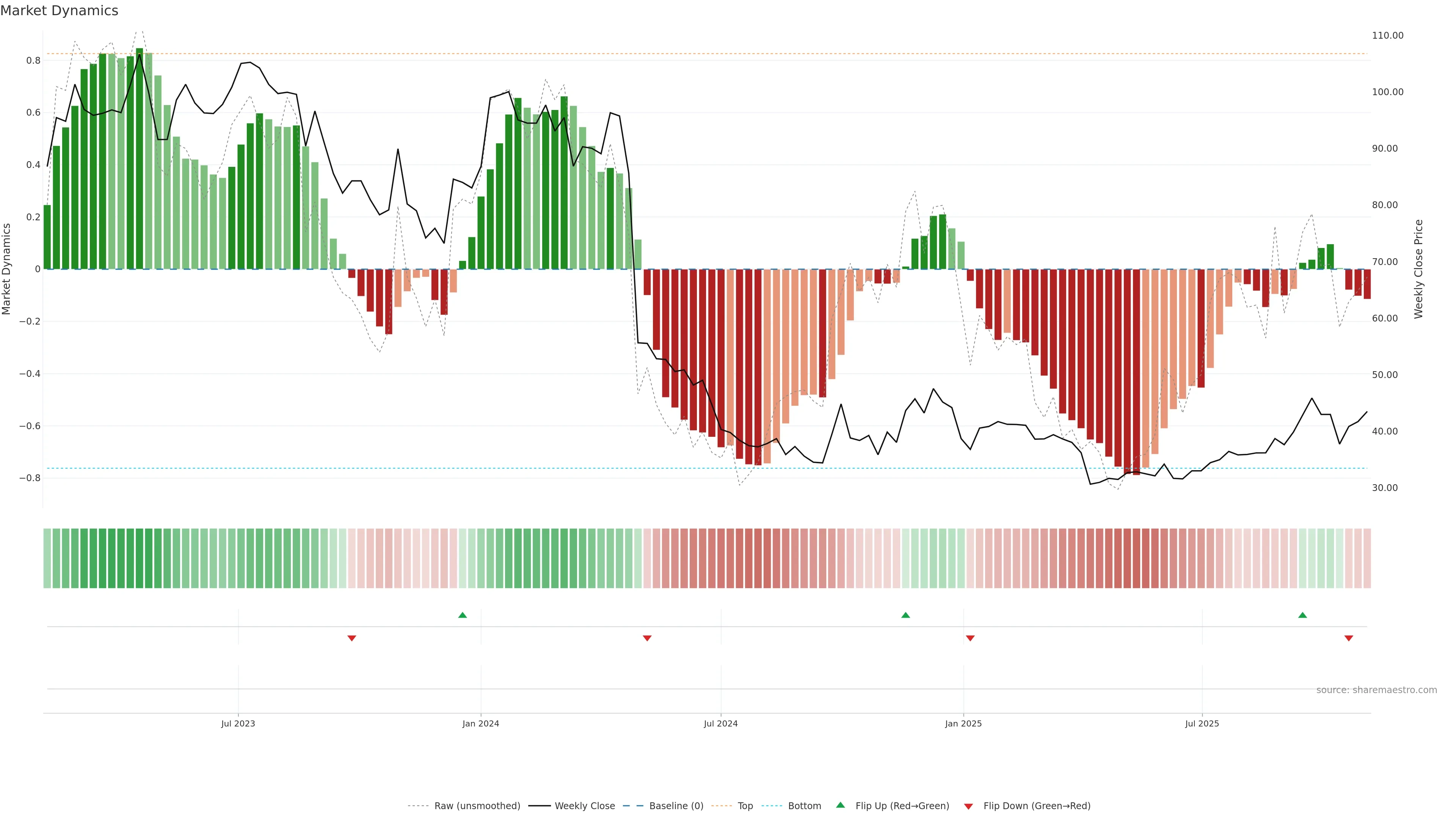
Task: Click the first green flip-up triangle near Jan 2024
Action: [462, 615]
